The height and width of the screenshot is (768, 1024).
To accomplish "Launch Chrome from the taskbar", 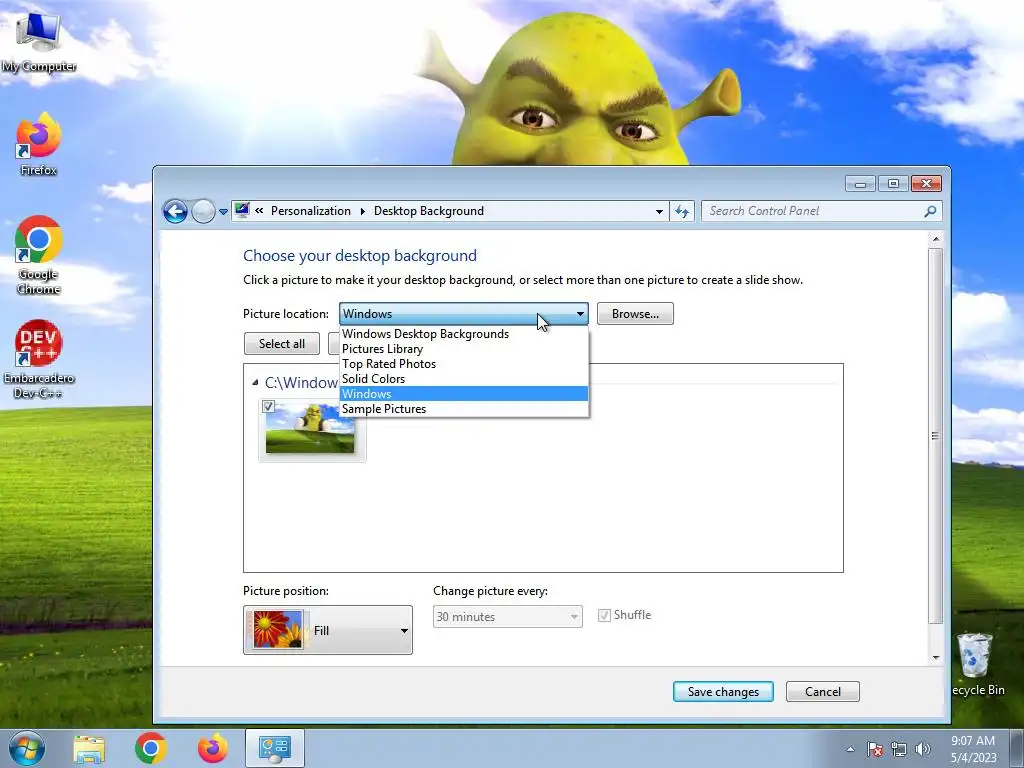I will (x=151, y=748).
